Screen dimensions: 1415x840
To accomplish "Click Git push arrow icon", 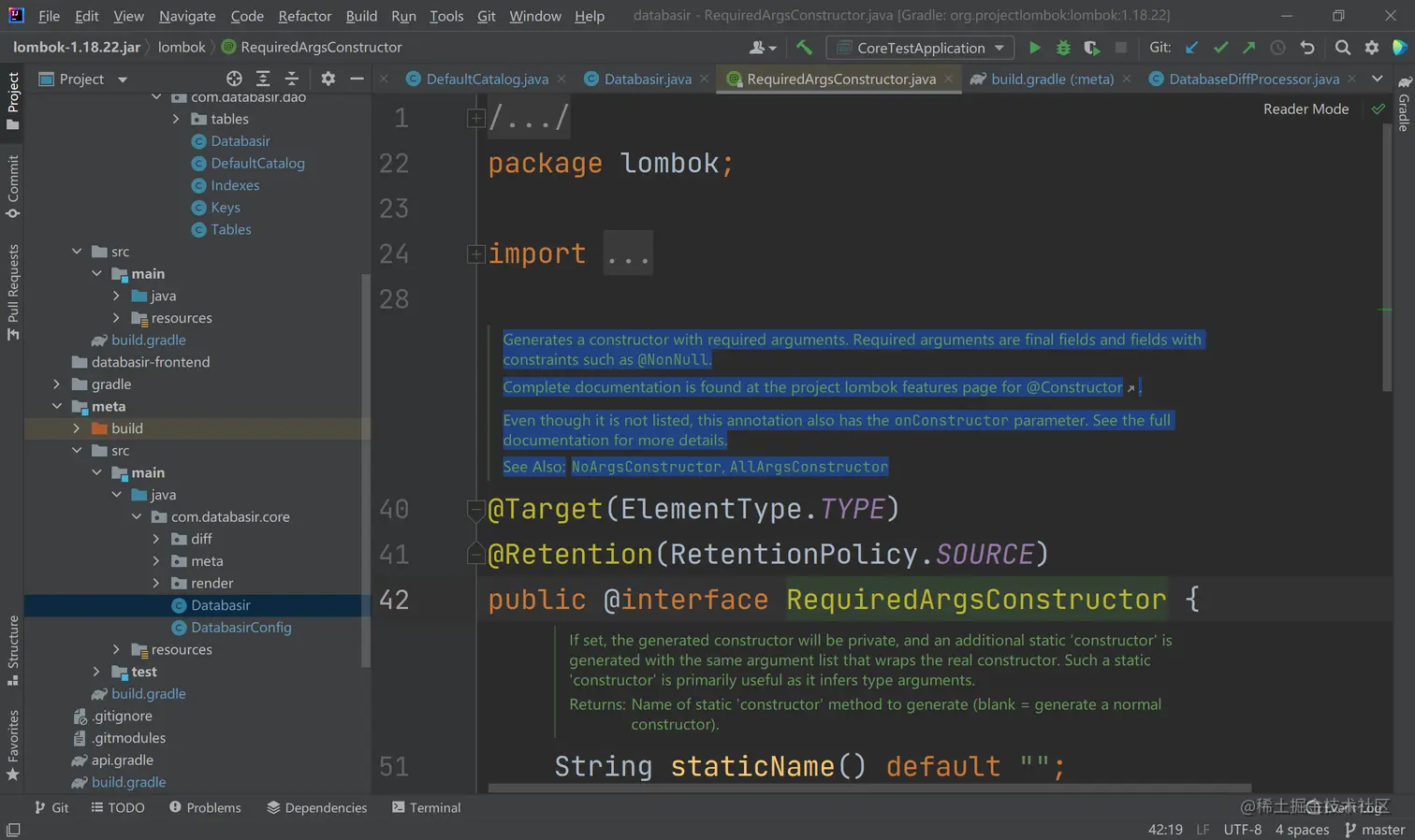I will click(1248, 48).
